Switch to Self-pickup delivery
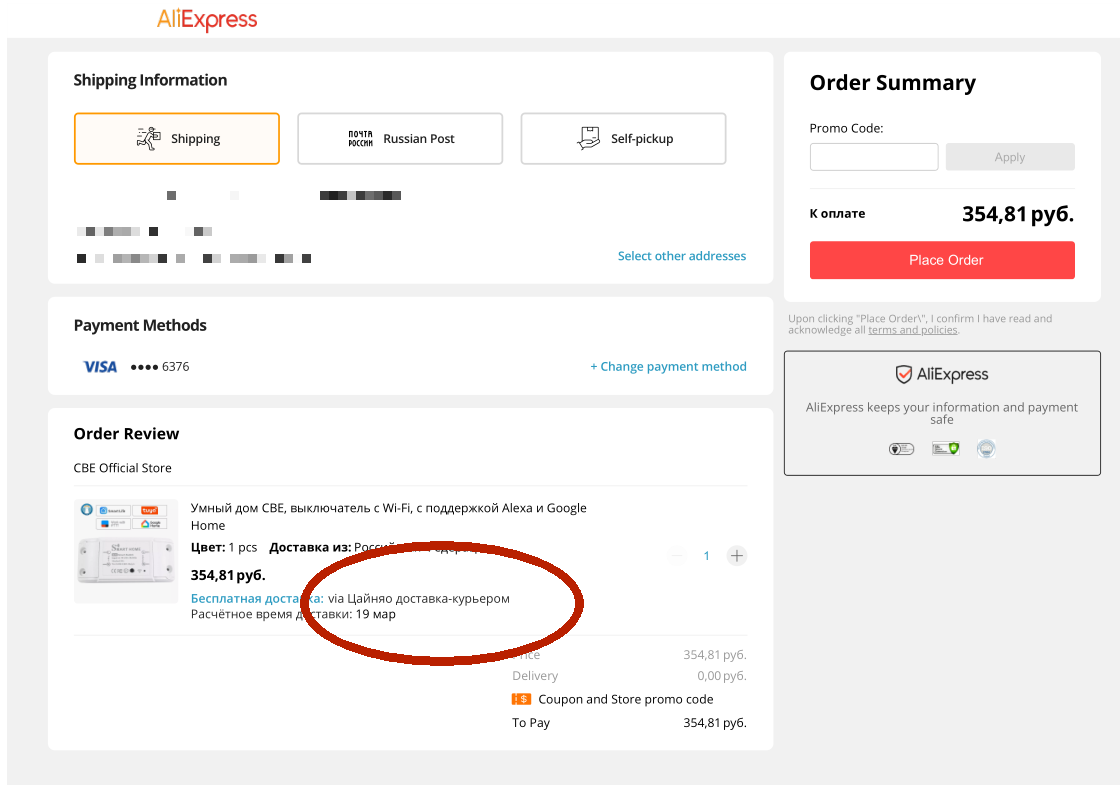This screenshot has width=1120, height=785. point(623,138)
